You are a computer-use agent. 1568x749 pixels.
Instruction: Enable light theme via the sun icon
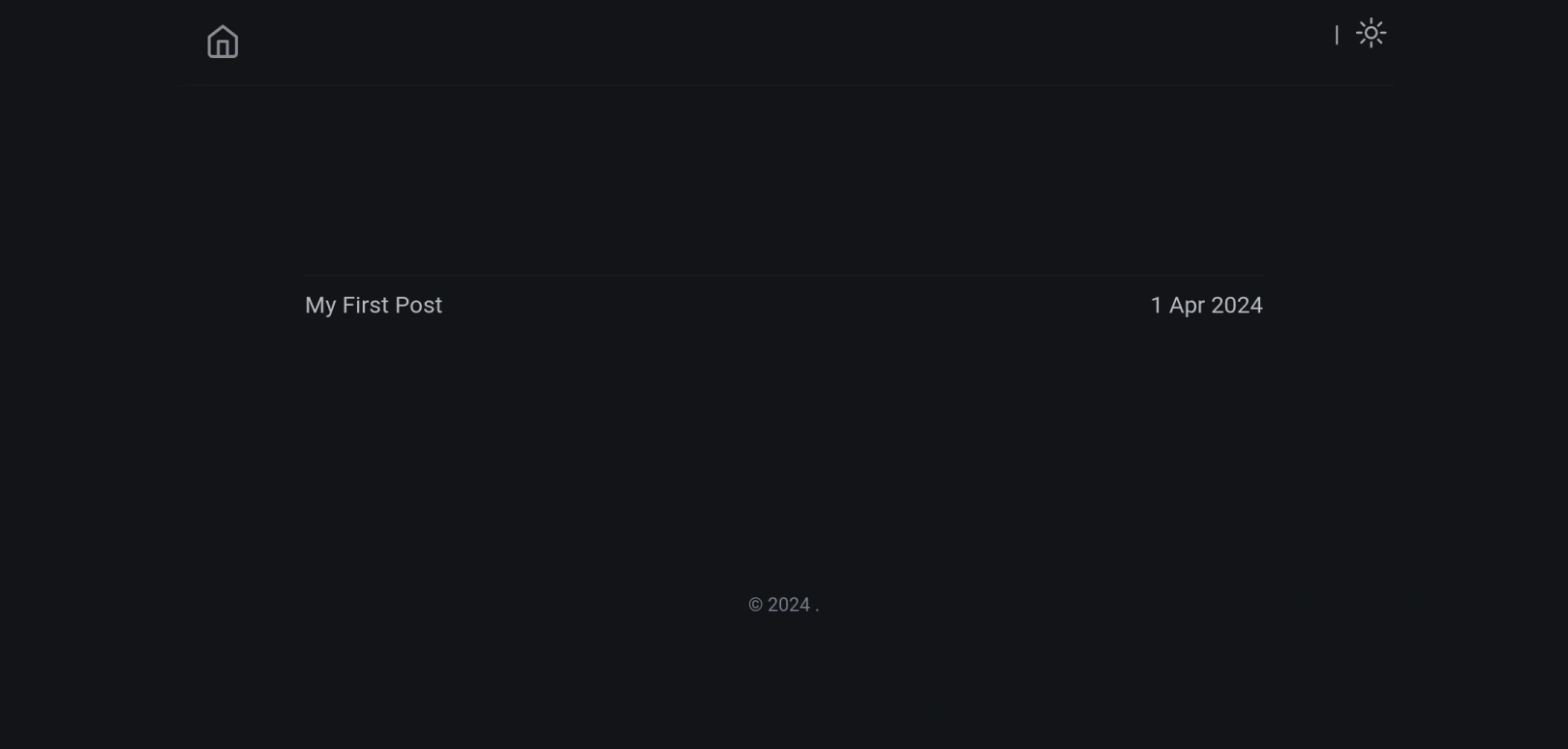coord(1371,33)
